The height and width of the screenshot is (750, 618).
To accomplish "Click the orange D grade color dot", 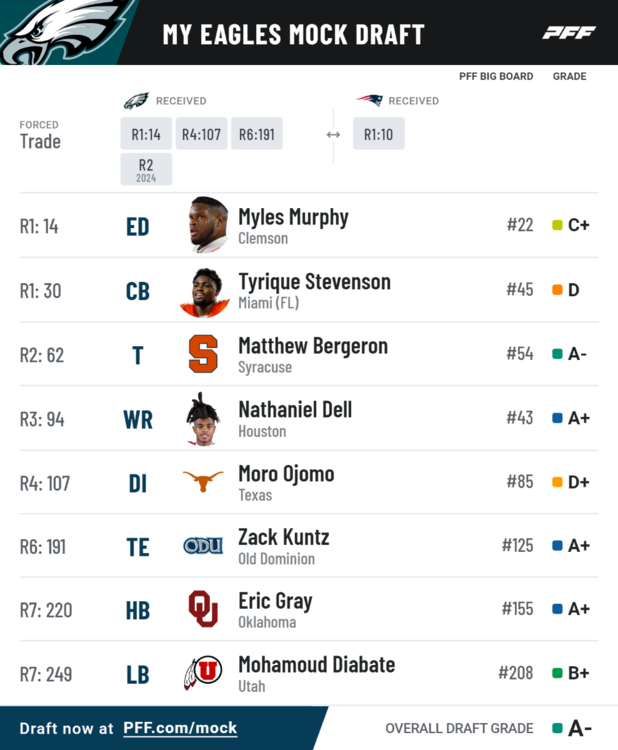I will [x=557, y=290].
